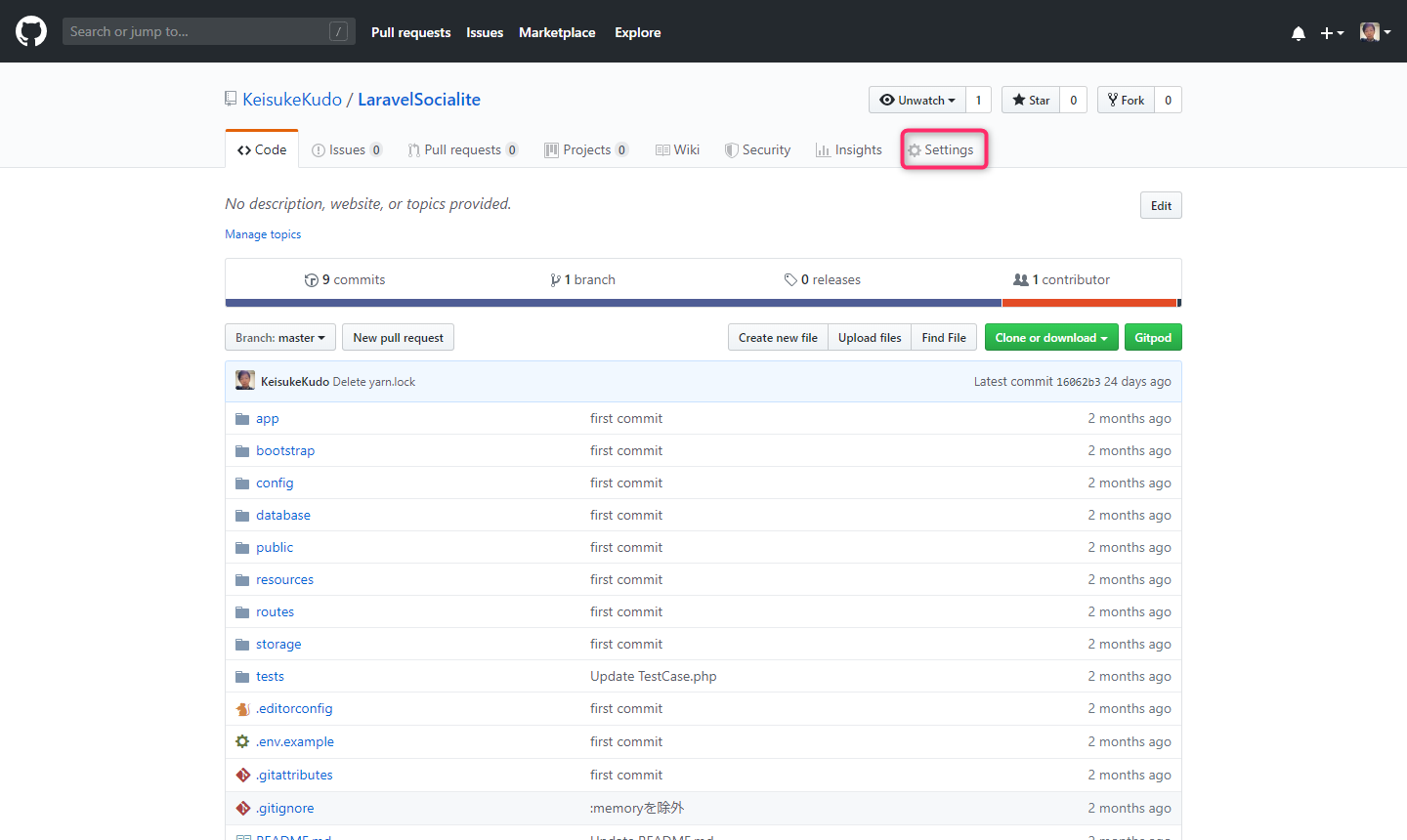Image resolution: width=1407 pixels, height=840 pixels.
Task: Click the language breakdown color bar
Action: (703, 303)
